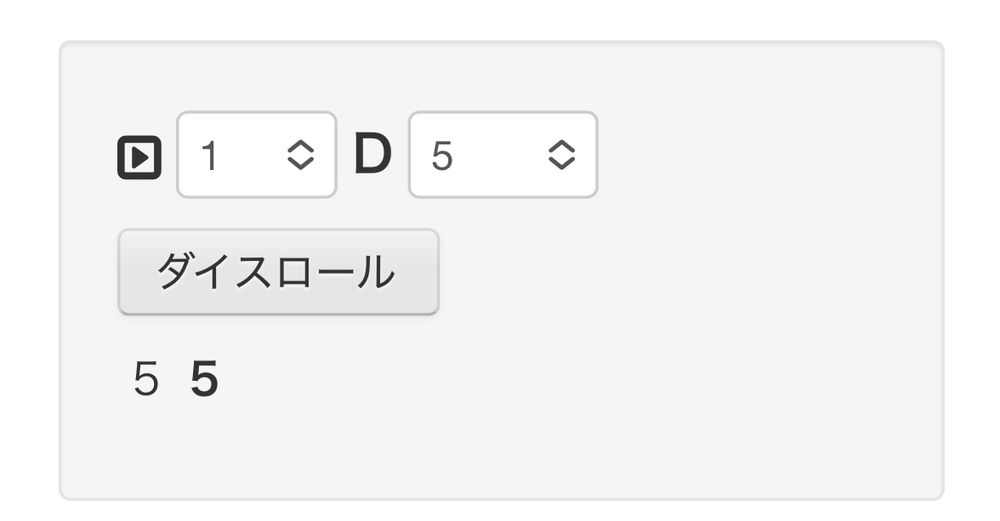This screenshot has width=1000, height=521.
Task: Click the triangle inside the play icon
Action: pyautogui.click(x=141, y=157)
